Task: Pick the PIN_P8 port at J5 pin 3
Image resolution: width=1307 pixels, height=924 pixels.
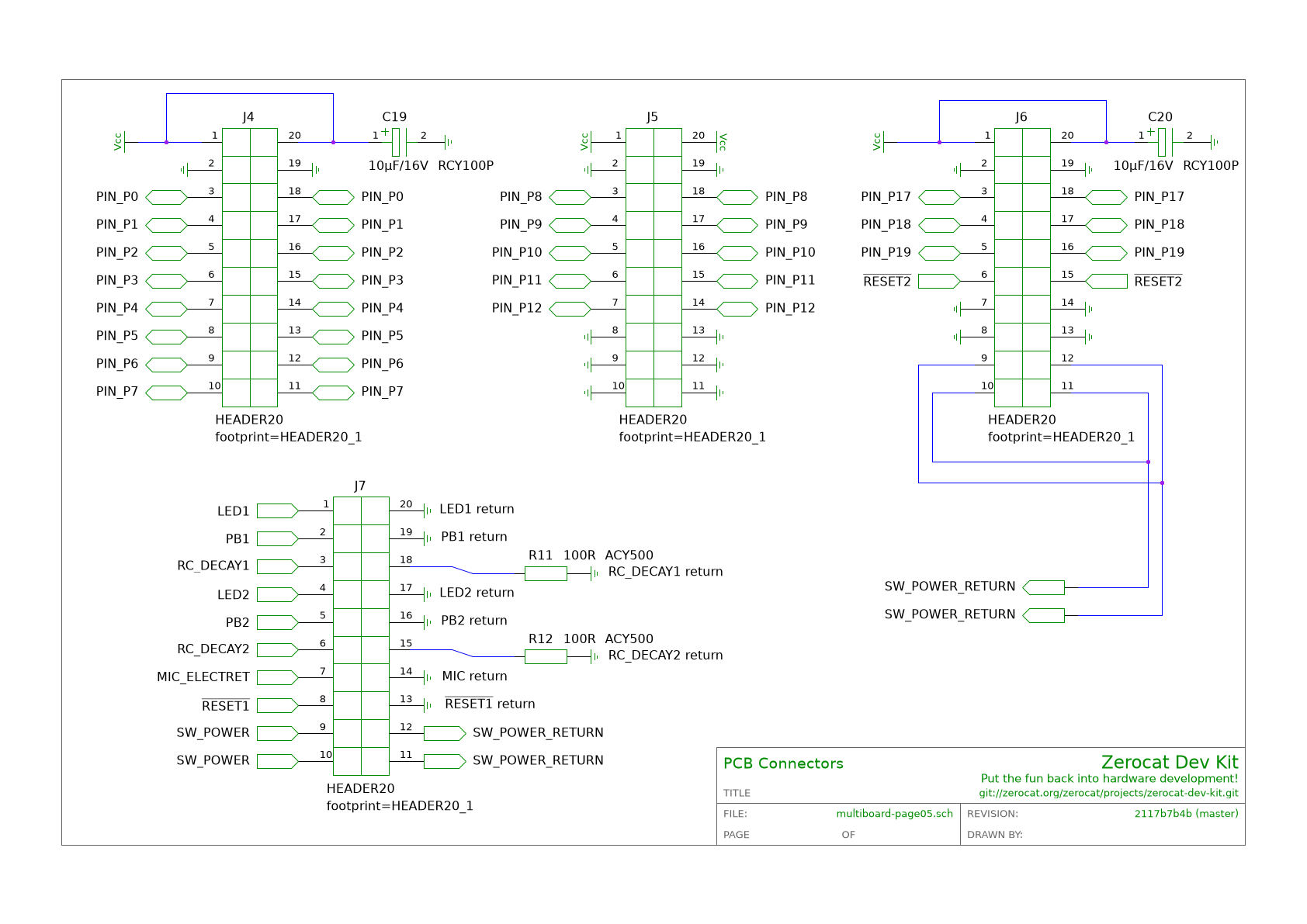Action: [570, 197]
